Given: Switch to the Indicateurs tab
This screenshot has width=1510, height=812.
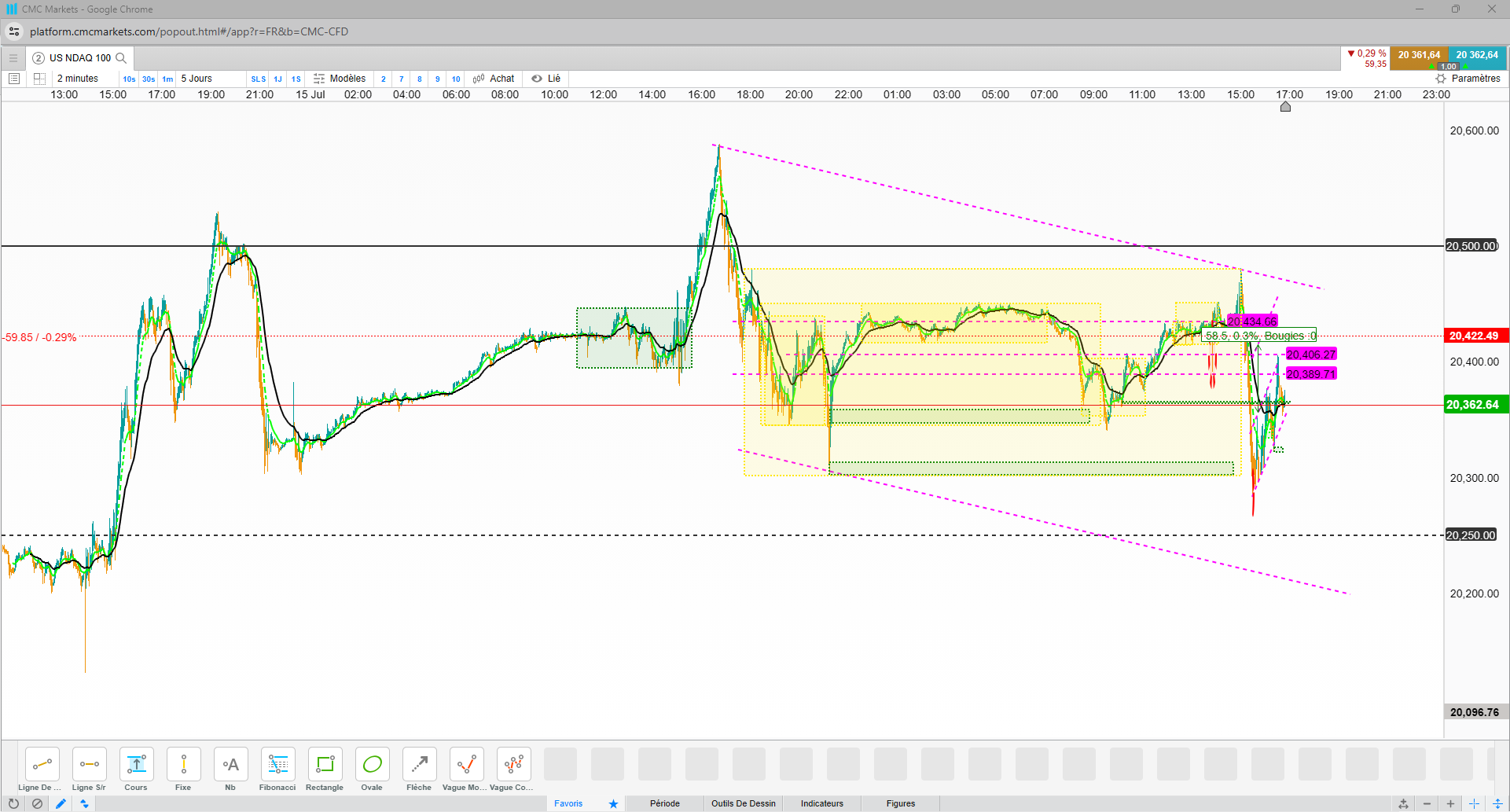Looking at the screenshot, I should click(x=821, y=803).
